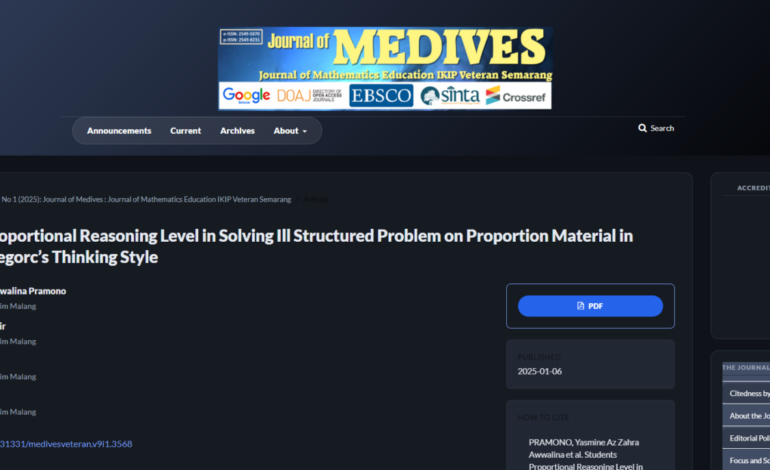770x470 pixels.
Task: Click the Google Scholar logo in banner
Action: pyautogui.click(x=246, y=95)
